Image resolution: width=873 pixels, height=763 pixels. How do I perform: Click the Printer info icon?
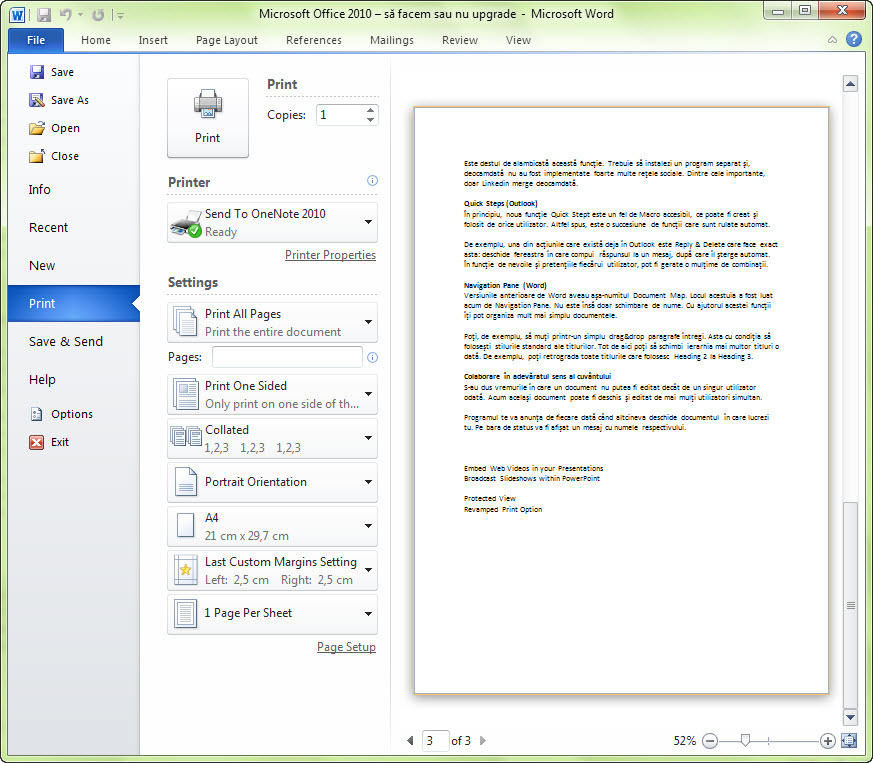(372, 180)
